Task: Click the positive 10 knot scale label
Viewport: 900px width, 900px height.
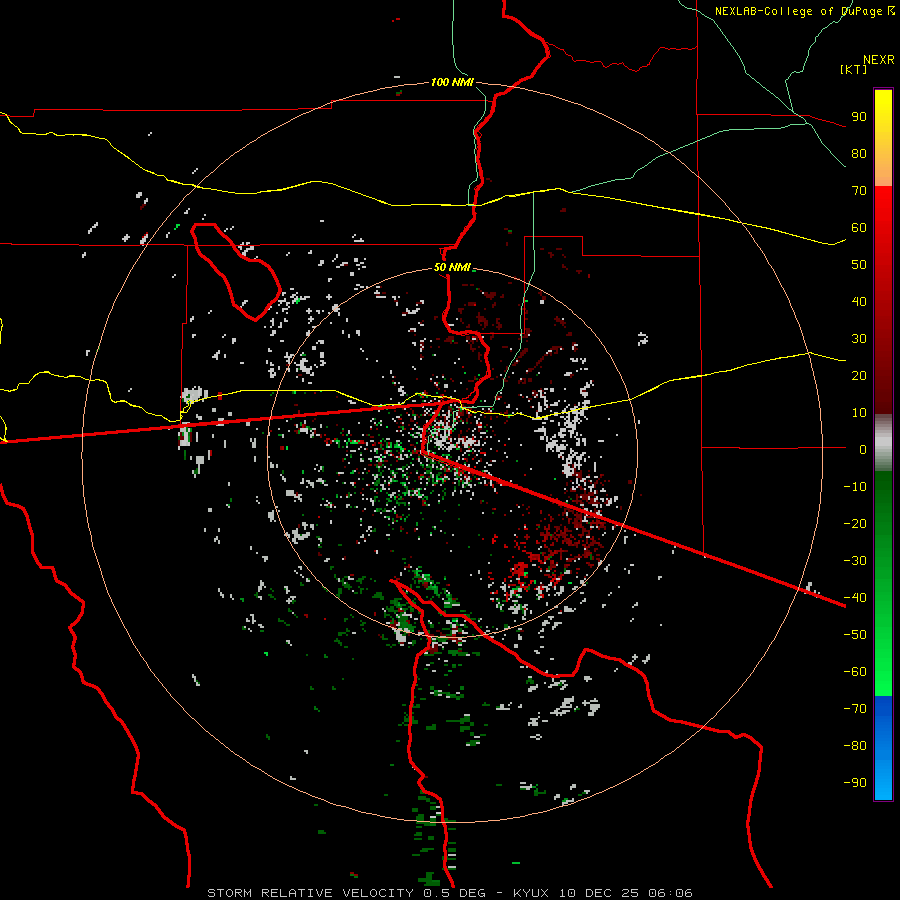Action: [x=859, y=413]
